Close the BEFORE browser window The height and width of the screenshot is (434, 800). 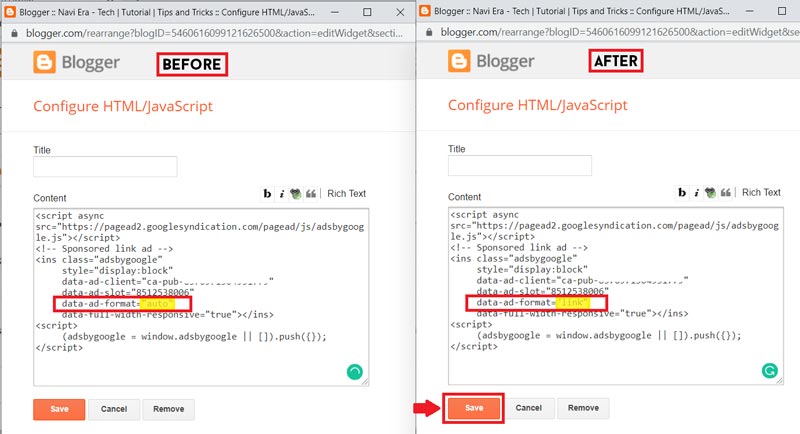[401, 12]
